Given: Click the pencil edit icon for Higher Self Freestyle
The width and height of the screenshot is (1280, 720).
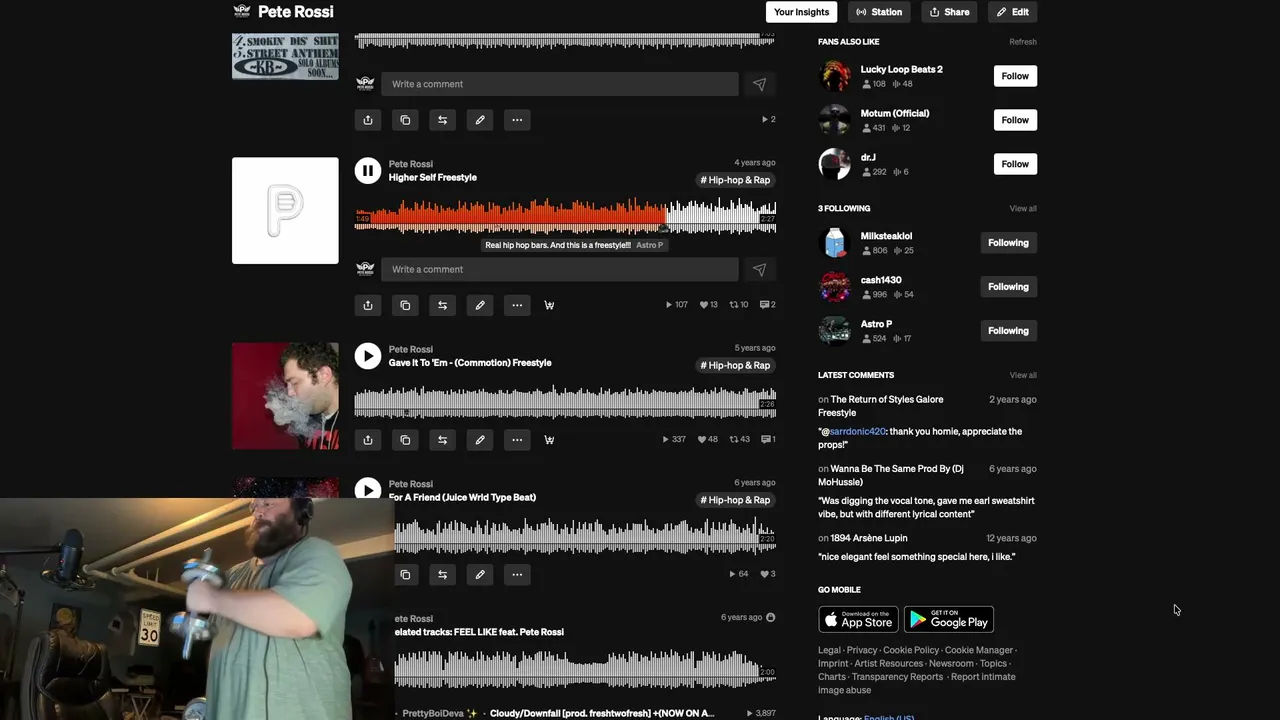Looking at the screenshot, I should click(x=480, y=305).
